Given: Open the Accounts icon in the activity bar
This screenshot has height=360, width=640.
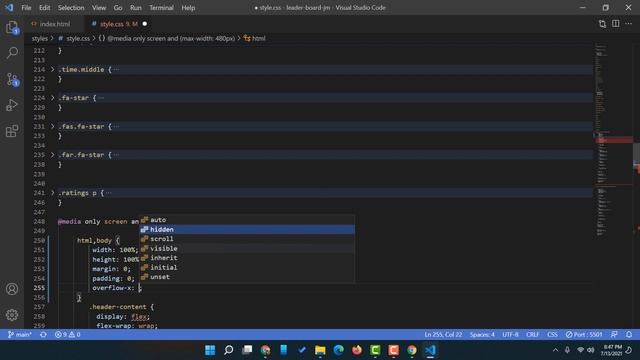Looking at the screenshot, I should point(12,289).
